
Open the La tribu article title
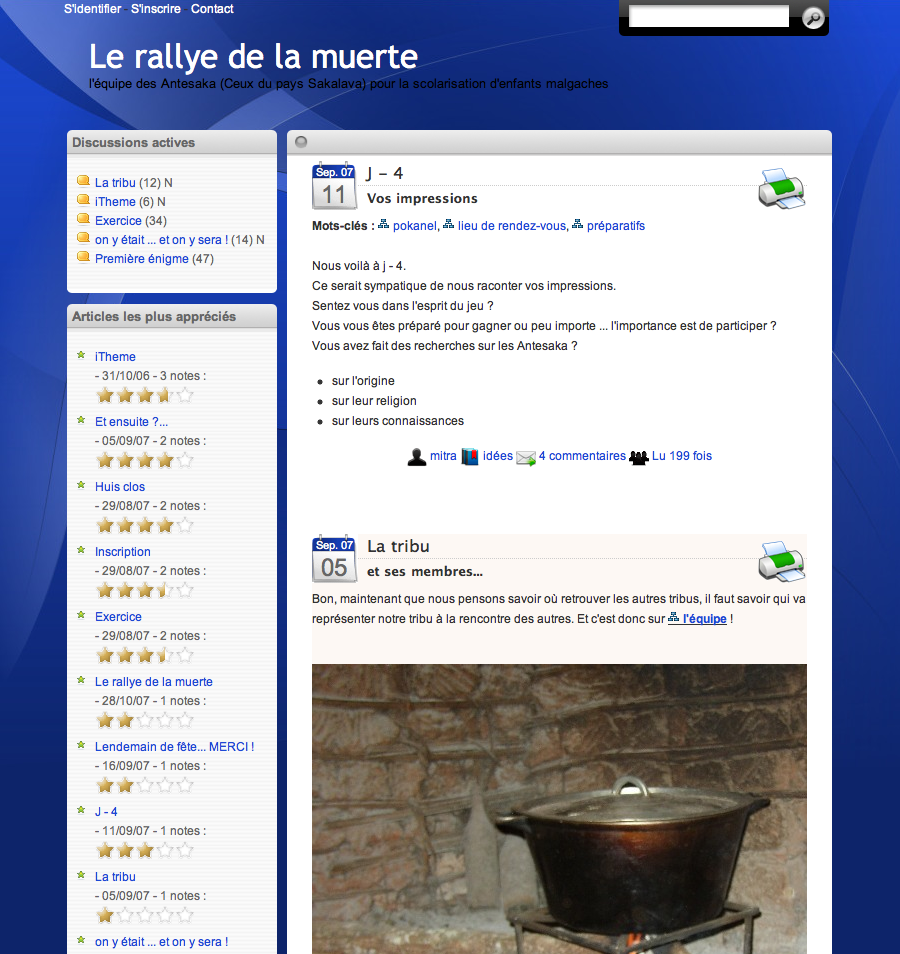click(399, 546)
